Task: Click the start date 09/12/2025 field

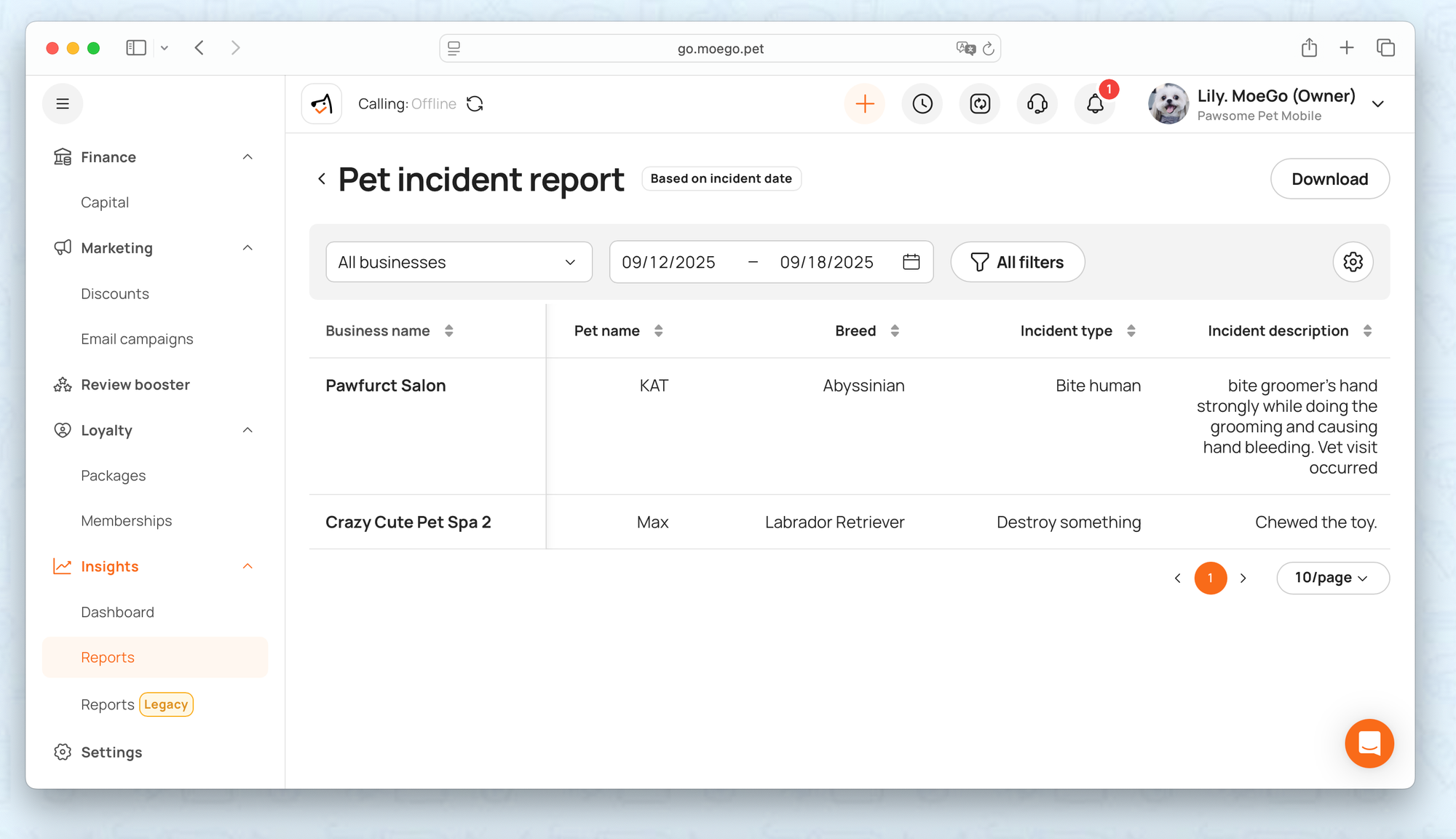Action: 668,262
